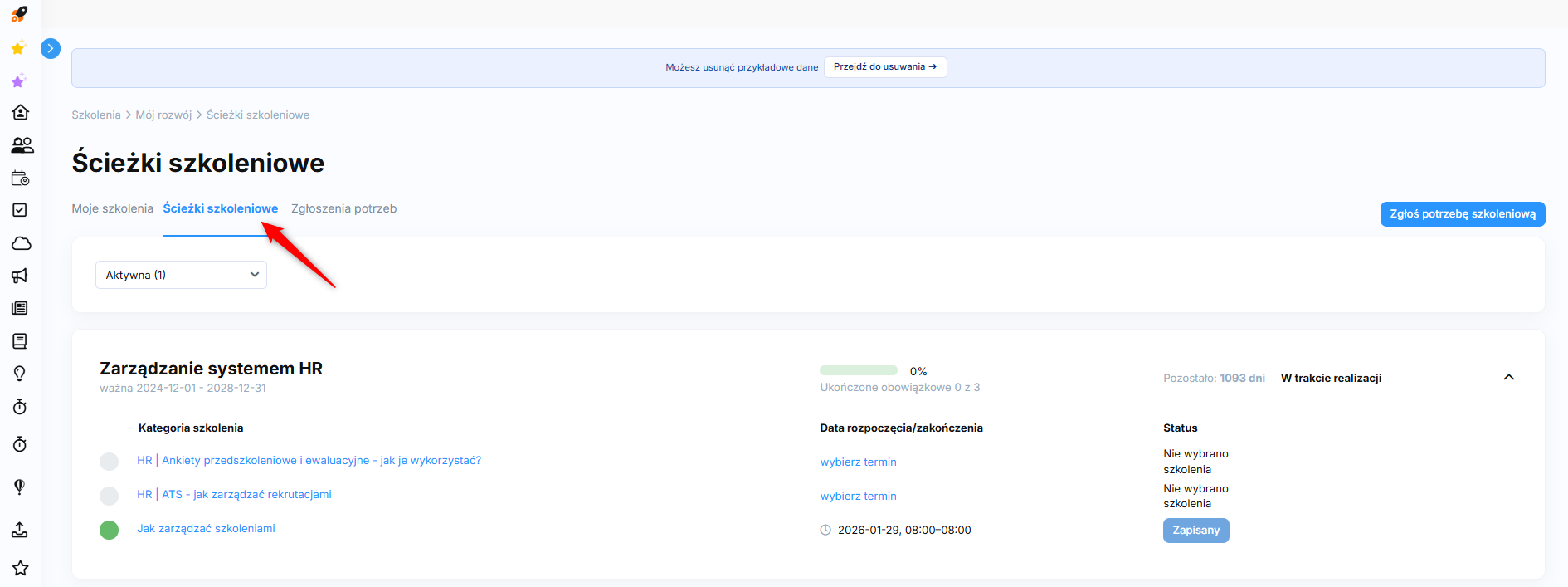Click green status circle for Jak zarządzać szkoleniami
1568x587 pixels.
pyautogui.click(x=109, y=530)
